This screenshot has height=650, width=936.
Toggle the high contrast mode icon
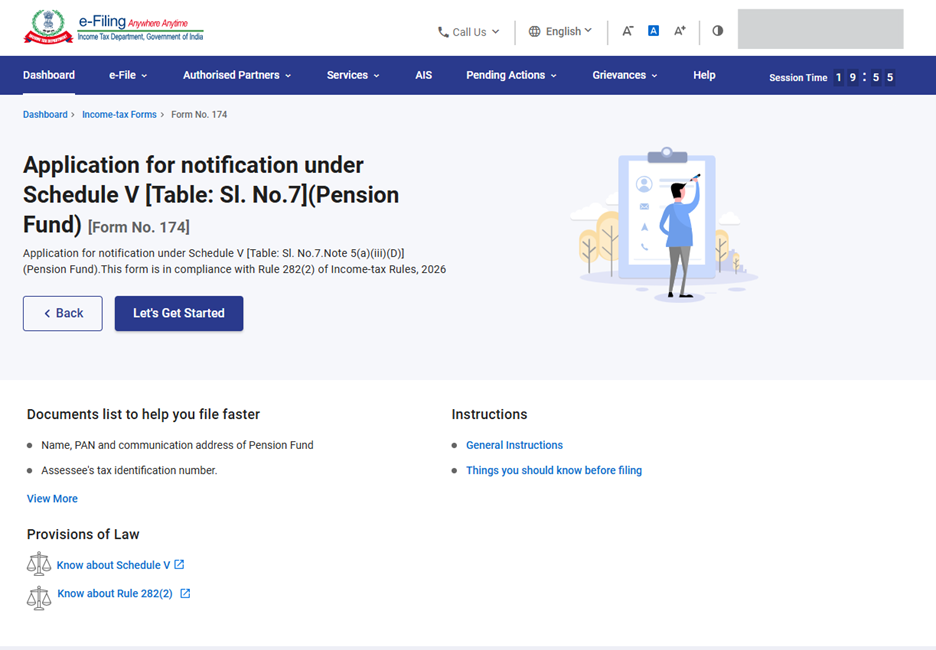click(x=717, y=31)
